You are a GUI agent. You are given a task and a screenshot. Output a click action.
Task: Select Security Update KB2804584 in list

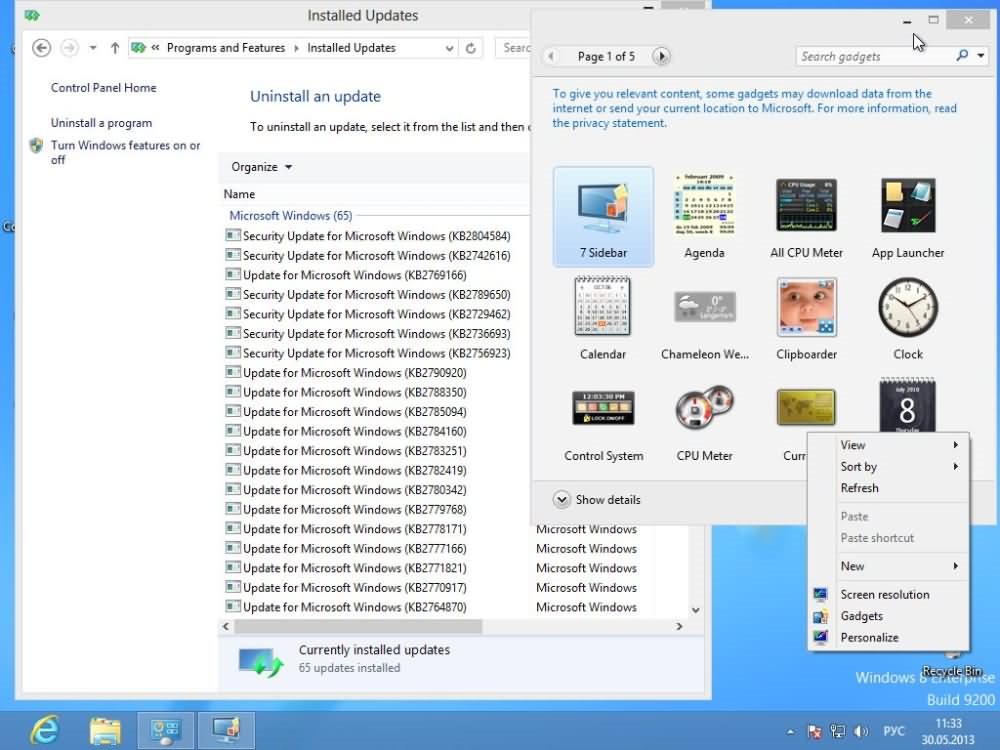376,237
